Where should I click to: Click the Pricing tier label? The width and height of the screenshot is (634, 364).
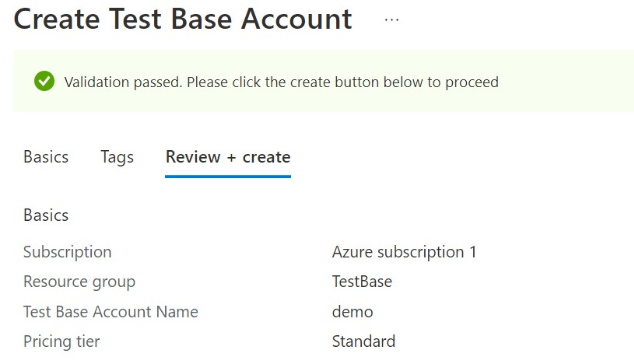(x=61, y=341)
